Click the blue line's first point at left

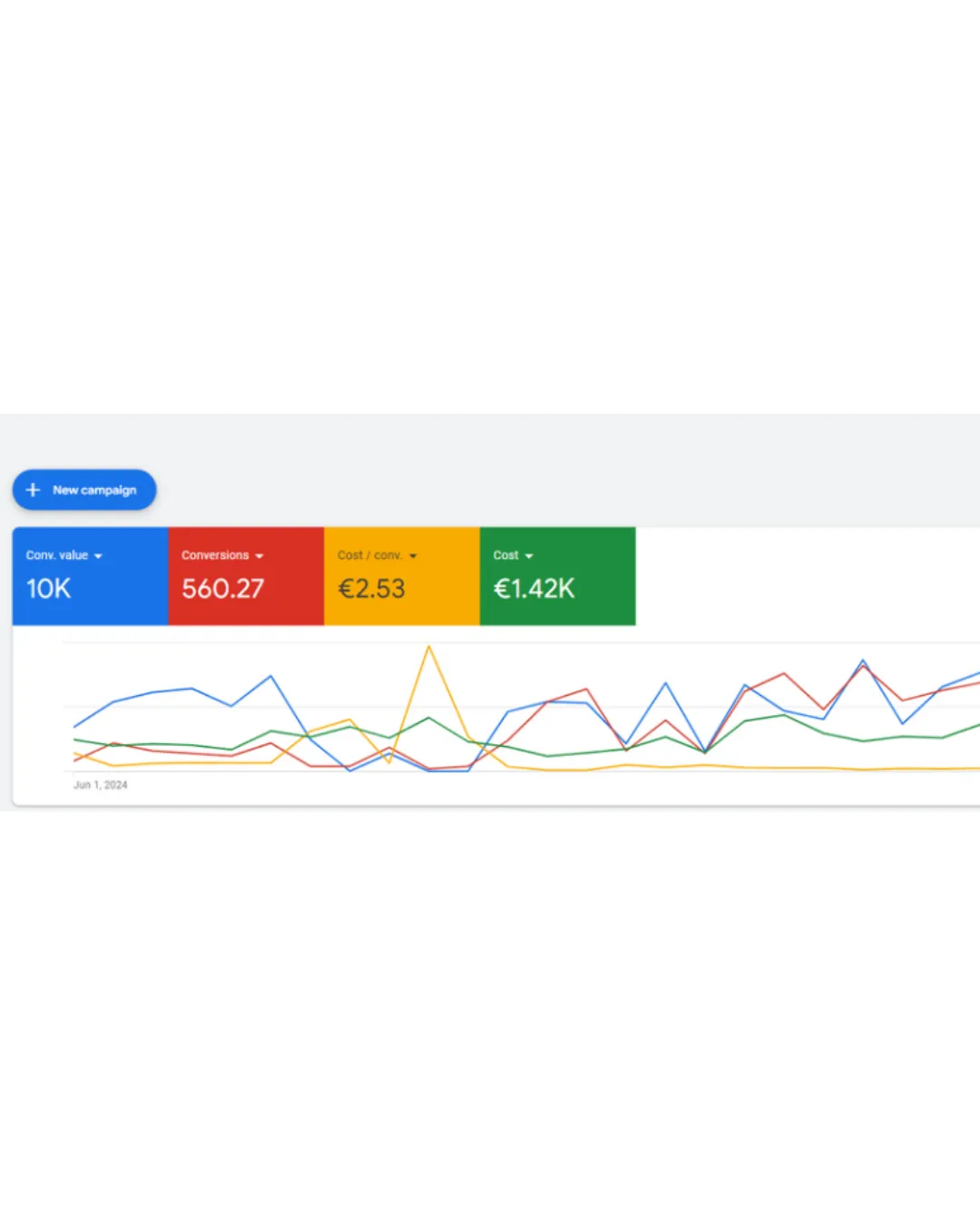tap(74, 727)
